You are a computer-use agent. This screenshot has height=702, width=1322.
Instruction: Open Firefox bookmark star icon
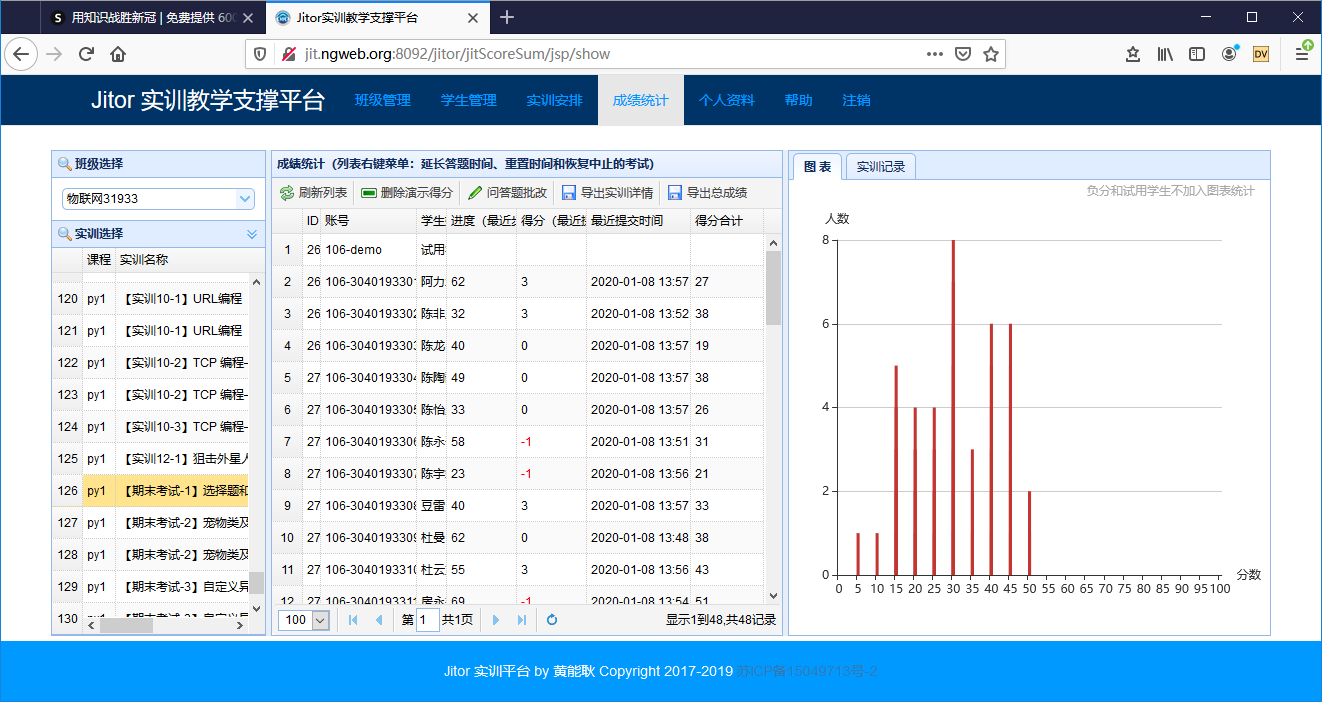[x=990, y=54]
